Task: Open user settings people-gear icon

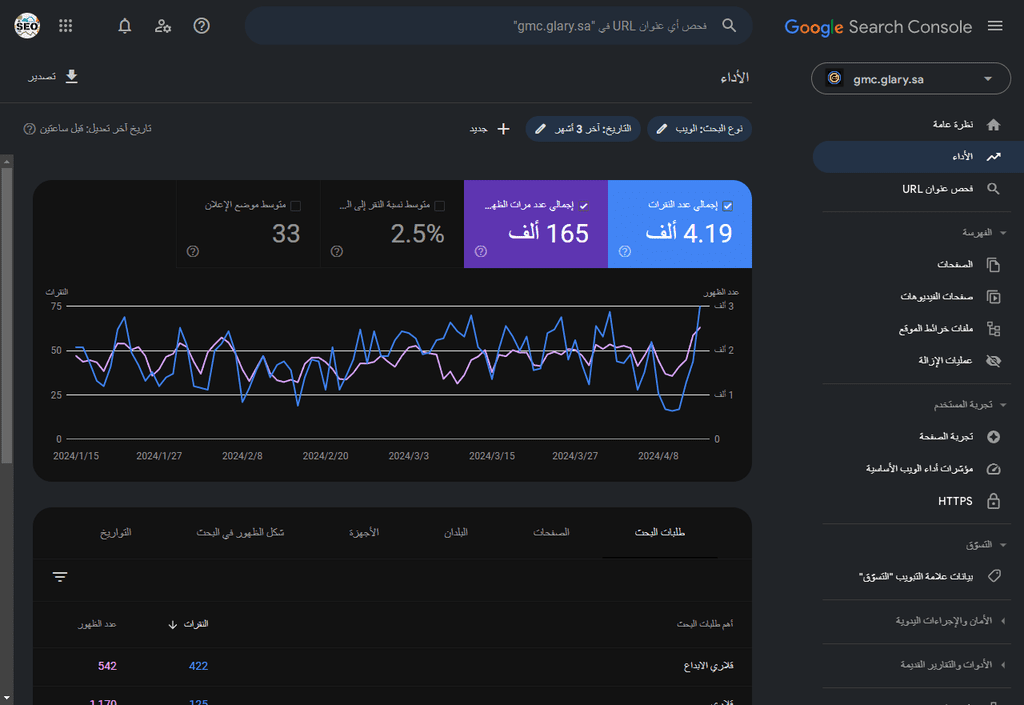Action: 163,25
